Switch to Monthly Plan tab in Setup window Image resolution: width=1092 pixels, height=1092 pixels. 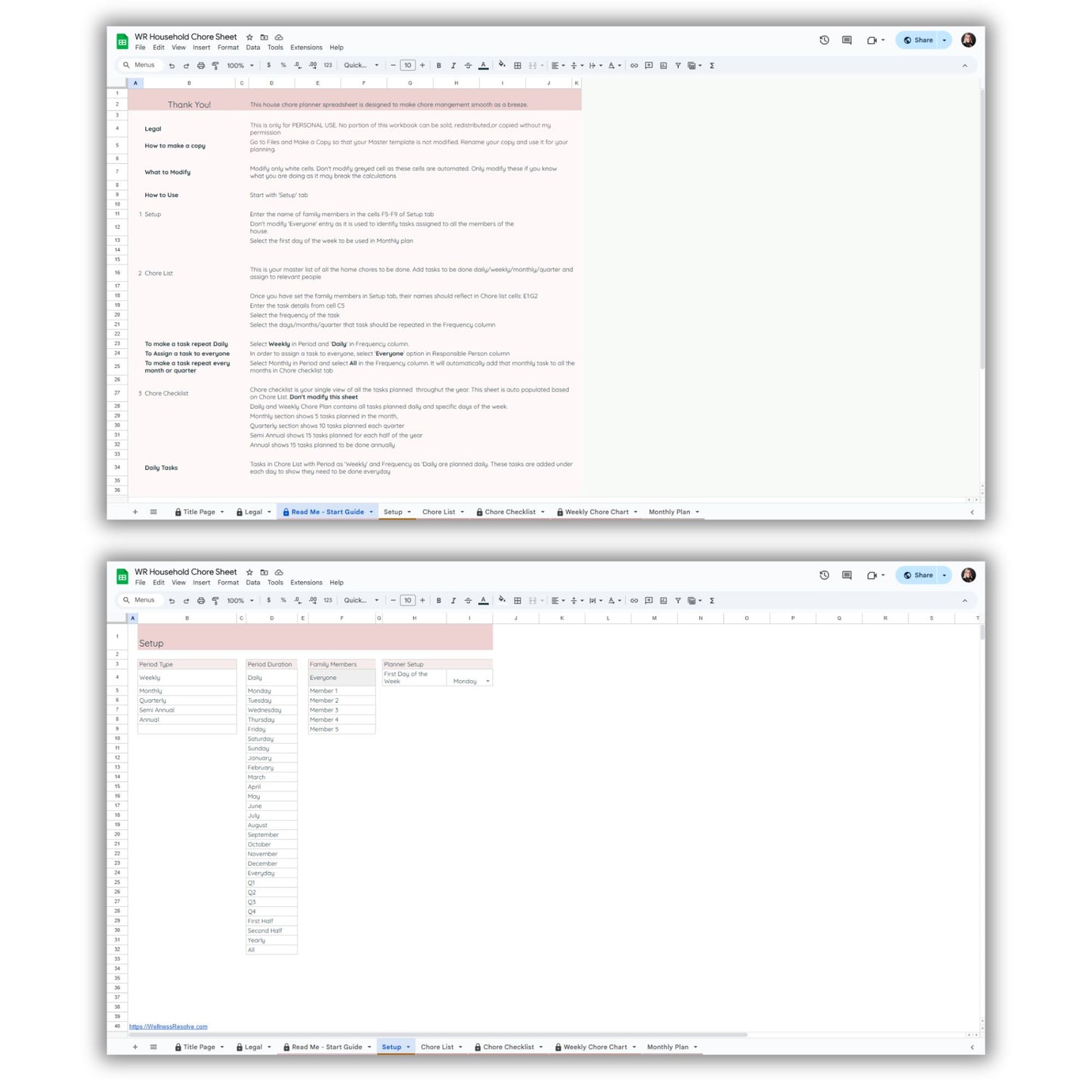tap(668, 1047)
